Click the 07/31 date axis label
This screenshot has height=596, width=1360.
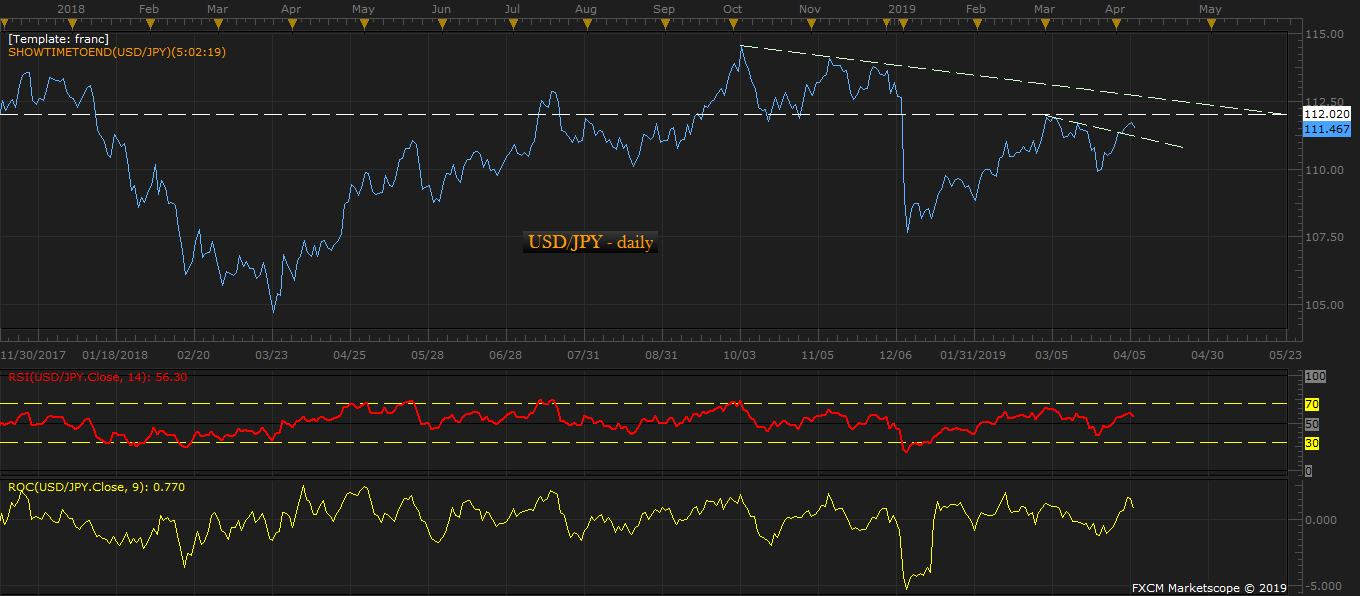click(583, 354)
